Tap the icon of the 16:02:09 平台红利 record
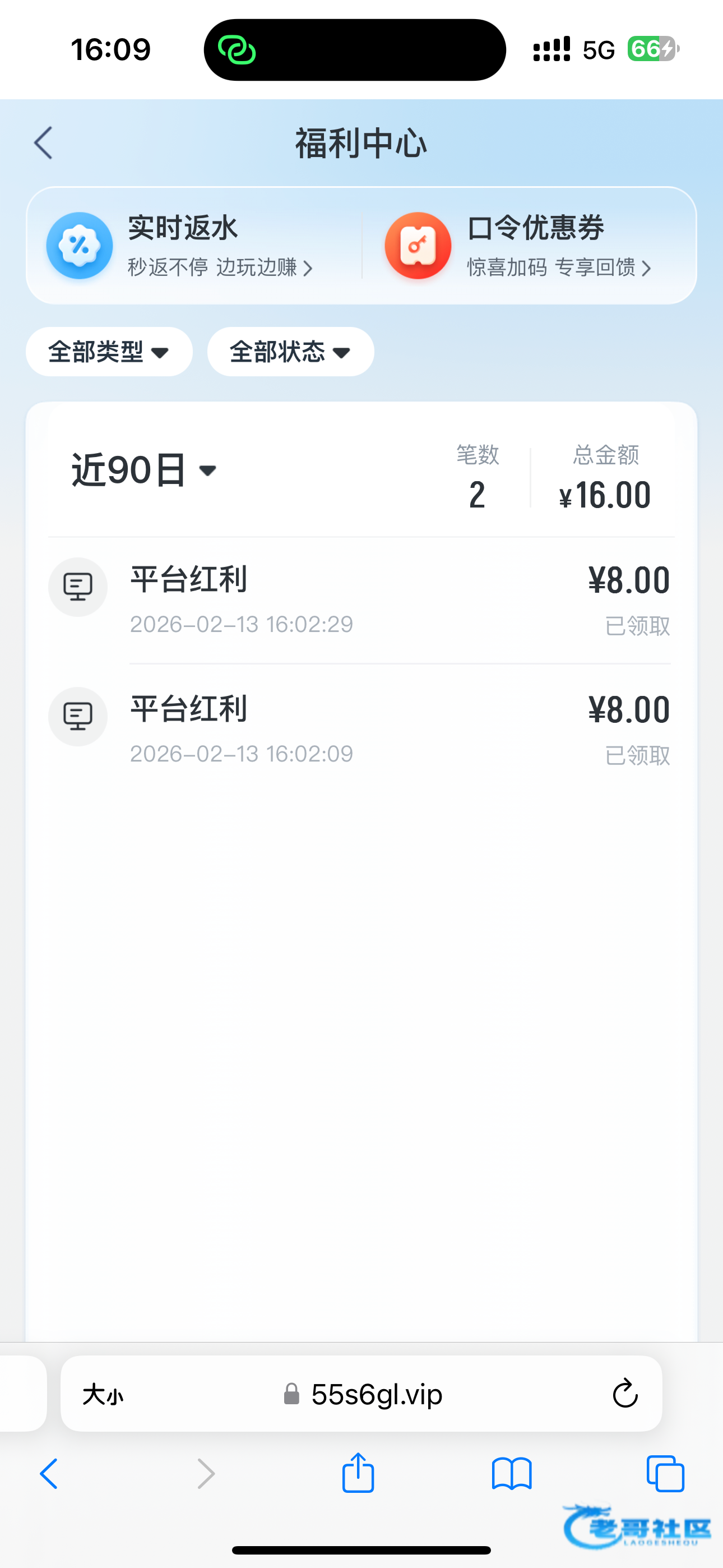This screenshot has height=1568, width=723. (x=78, y=717)
